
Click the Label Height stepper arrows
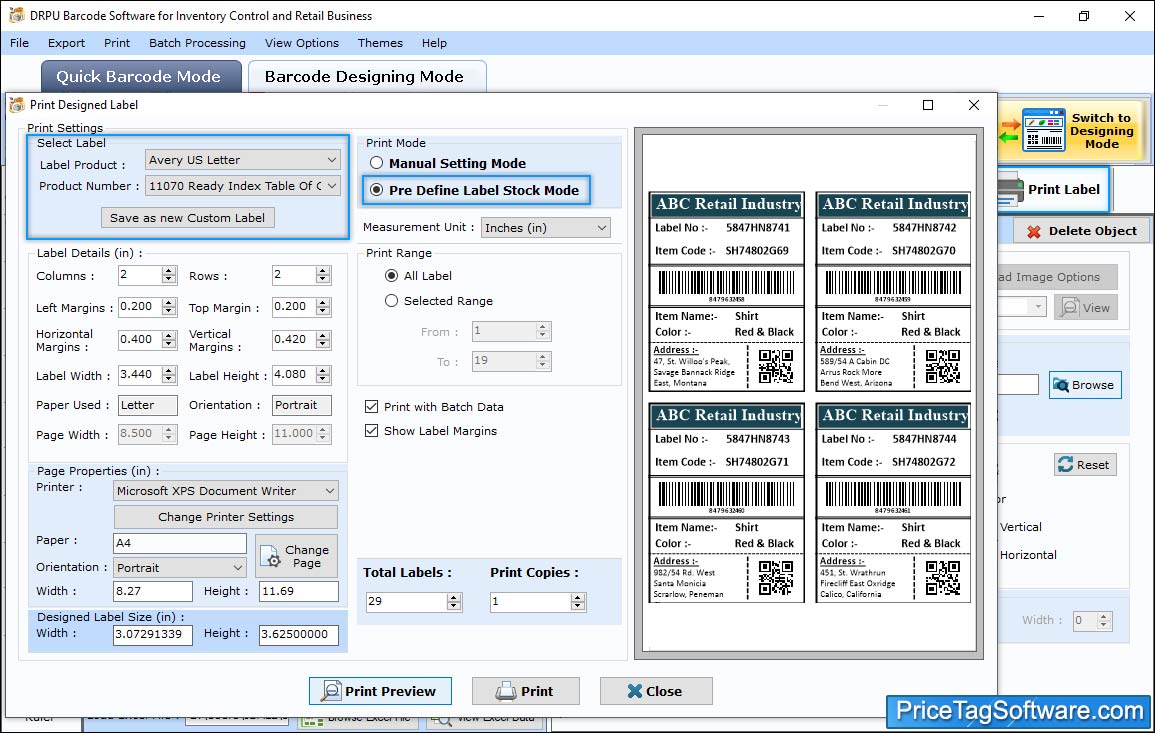point(323,375)
